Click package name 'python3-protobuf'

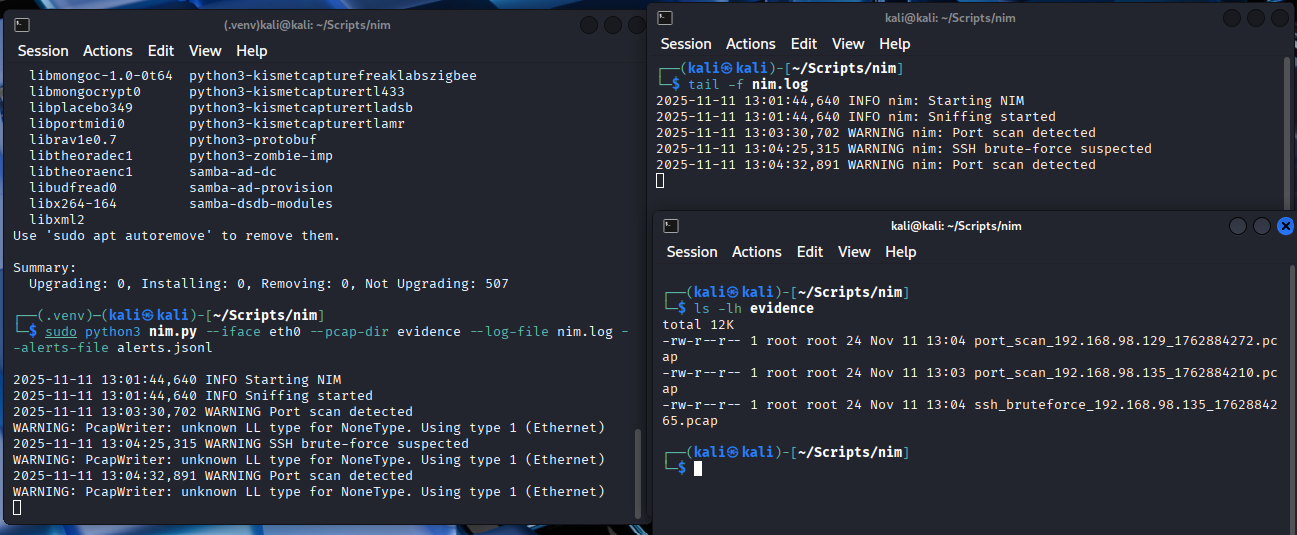point(253,139)
